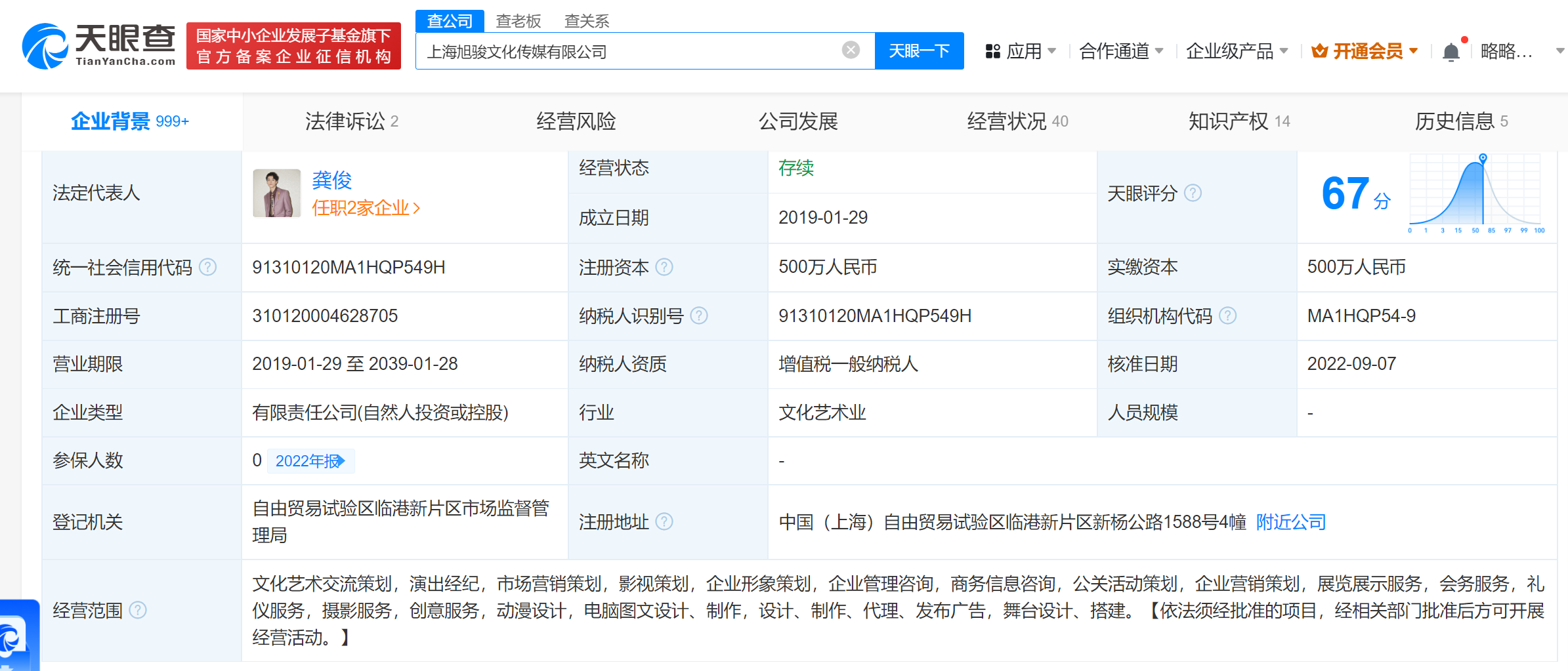This screenshot has height=671, width=1568.
Task: Clear the search box with the X icon
Action: (851, 50)
